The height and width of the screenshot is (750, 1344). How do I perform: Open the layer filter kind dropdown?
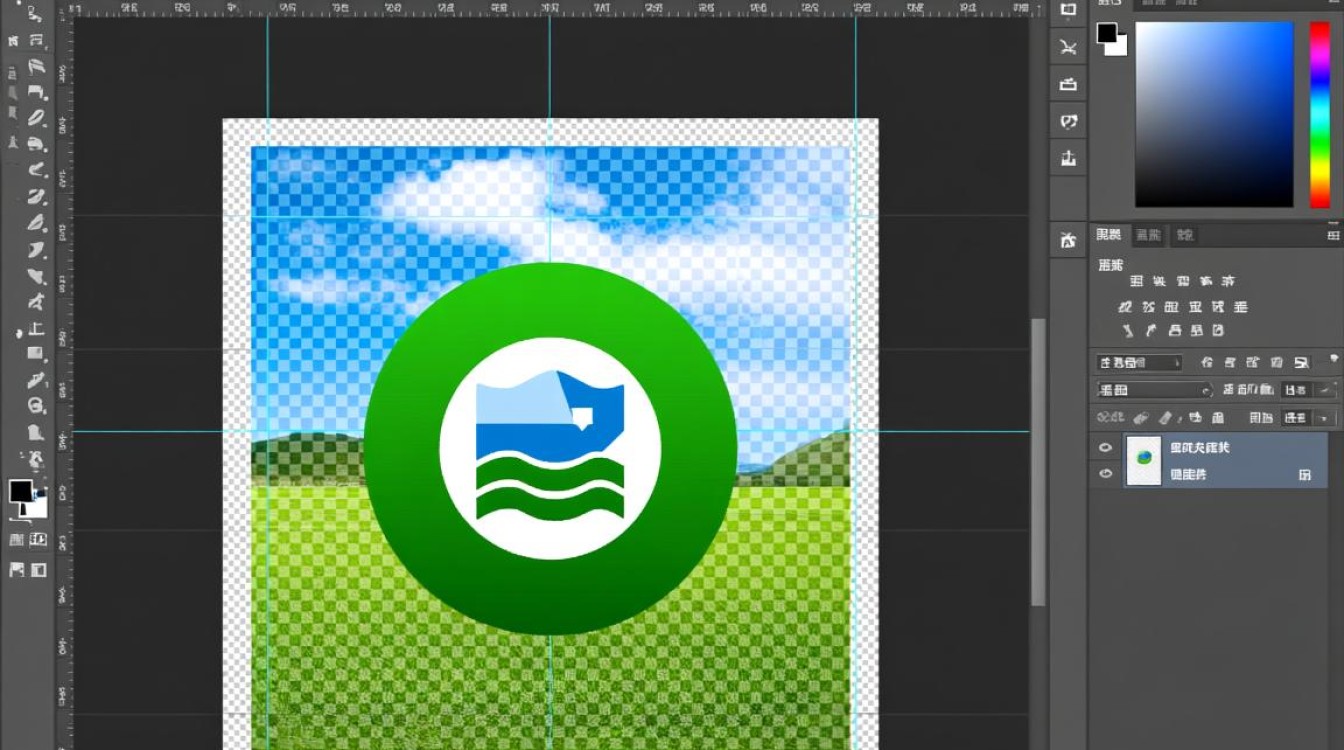[x=1139, y=363]
